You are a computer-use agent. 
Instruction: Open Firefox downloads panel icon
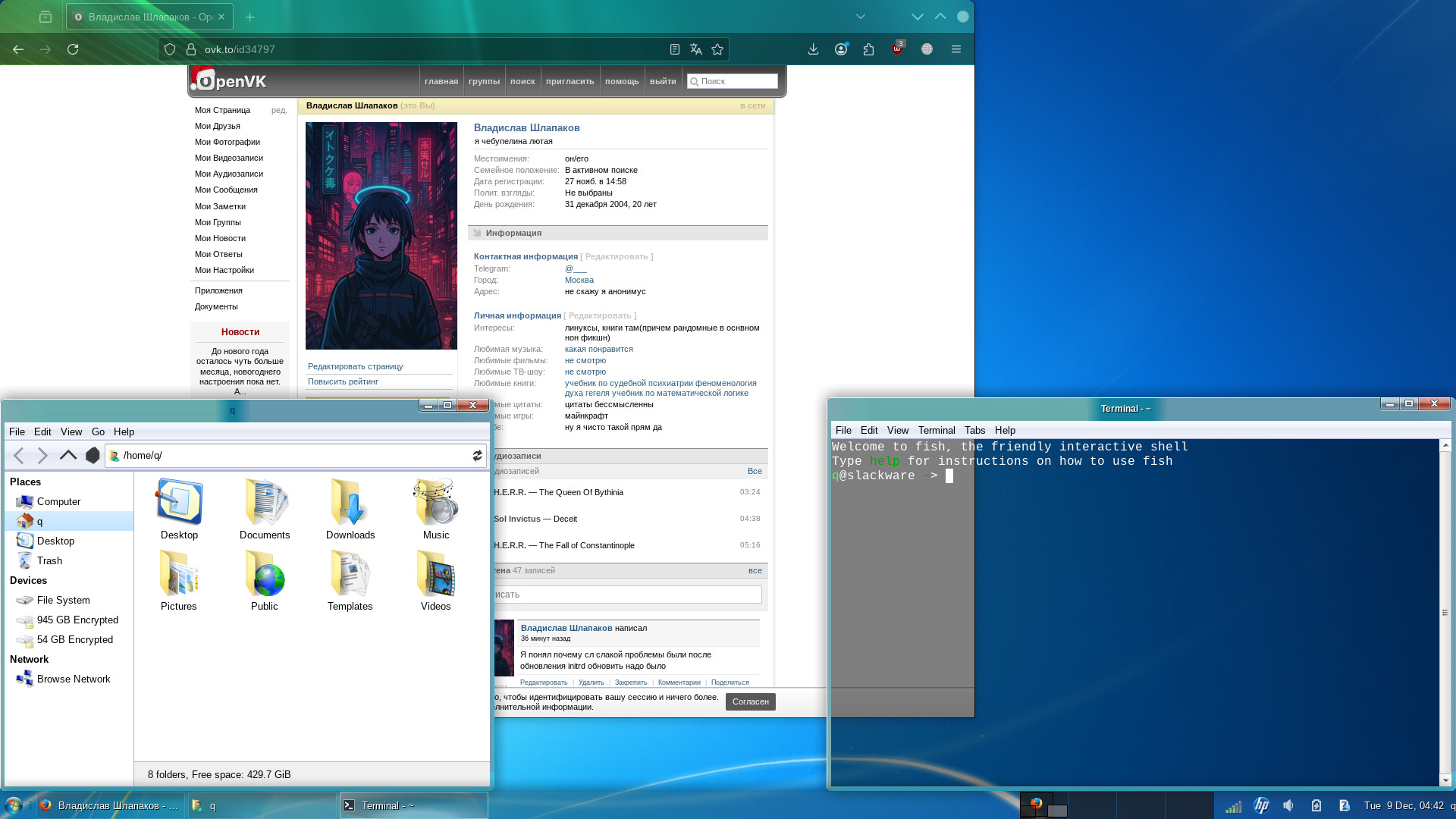pos(813,49)
